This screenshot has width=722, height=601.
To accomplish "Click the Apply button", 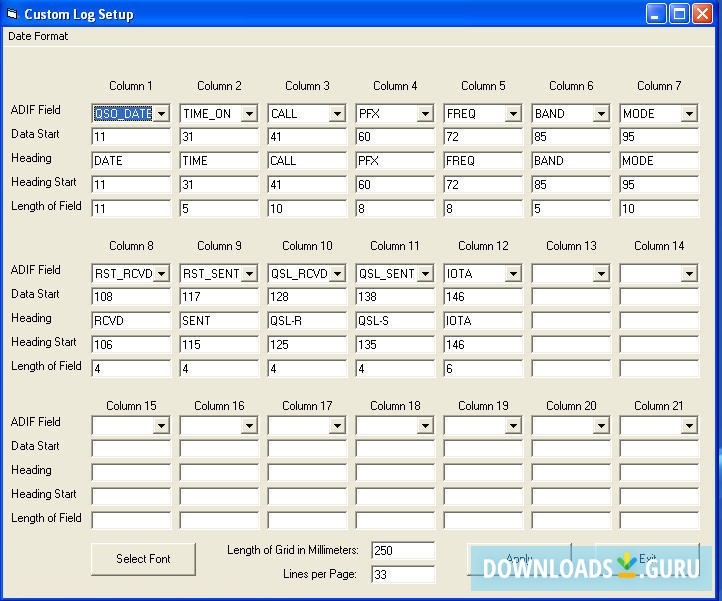I will click(x=519, y=559).
